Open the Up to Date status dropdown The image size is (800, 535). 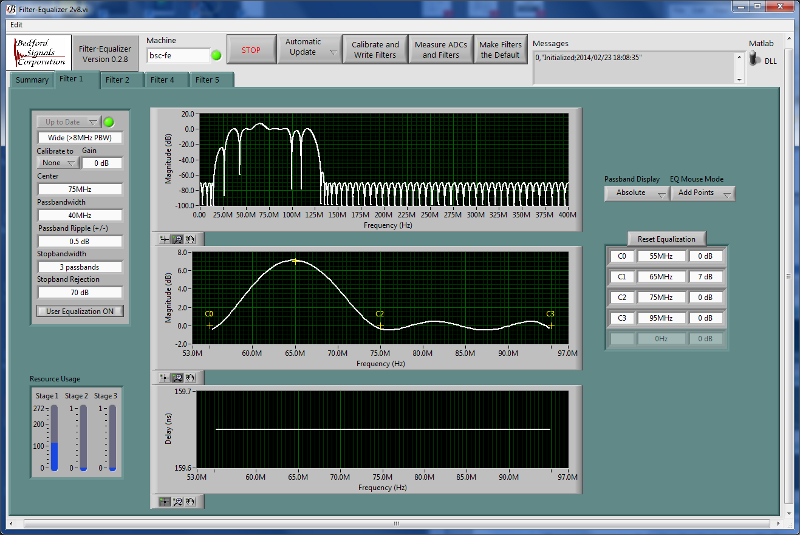pos(68,122)
